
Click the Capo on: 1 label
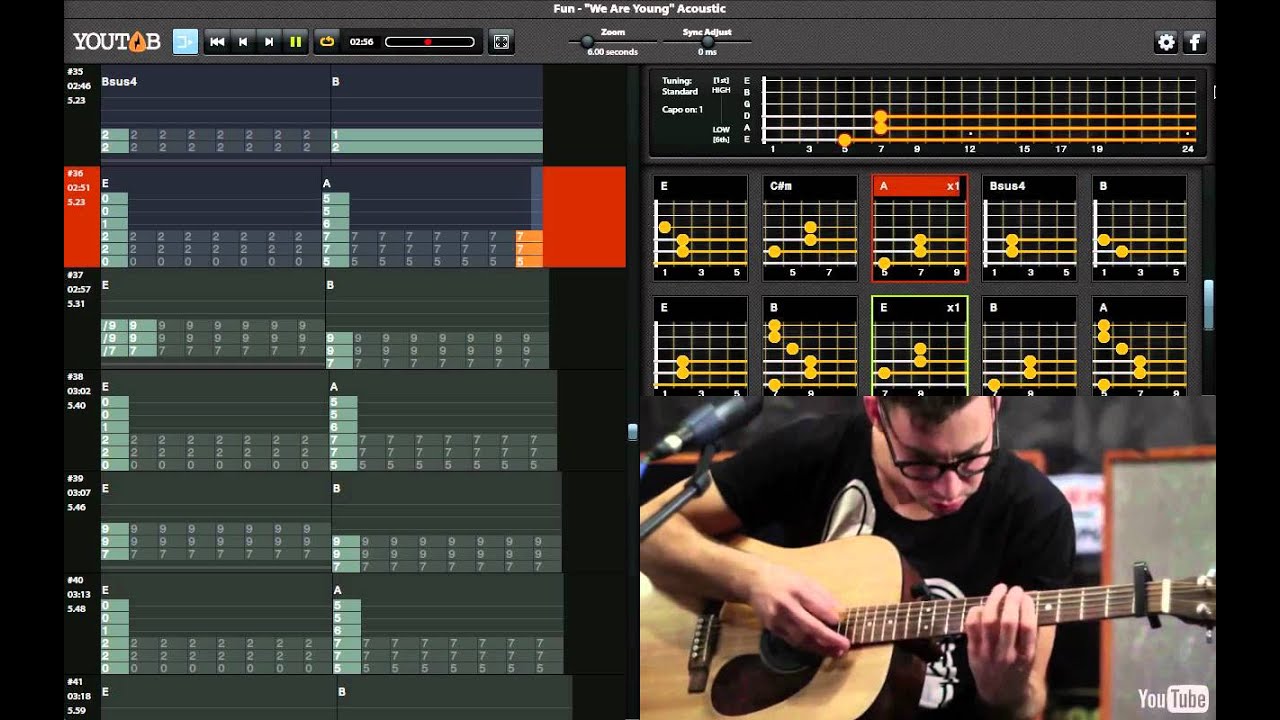pos(682,110)
